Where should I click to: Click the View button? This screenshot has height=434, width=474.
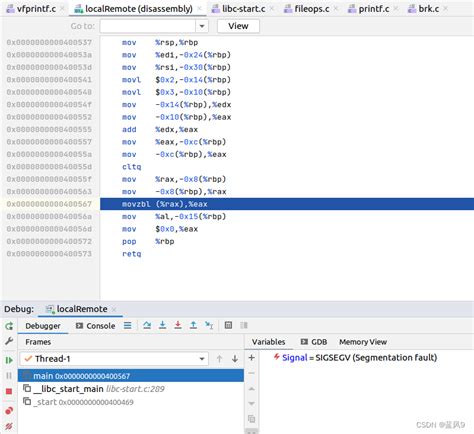(238, 26)
